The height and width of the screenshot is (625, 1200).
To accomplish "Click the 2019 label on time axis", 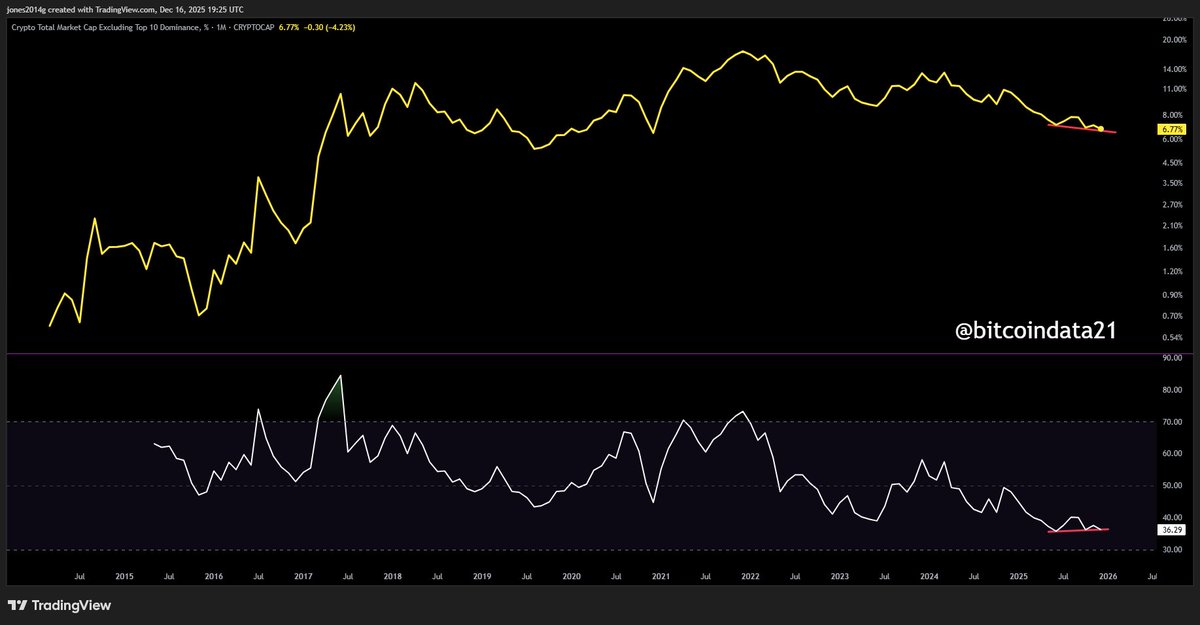I will (482, 577).
